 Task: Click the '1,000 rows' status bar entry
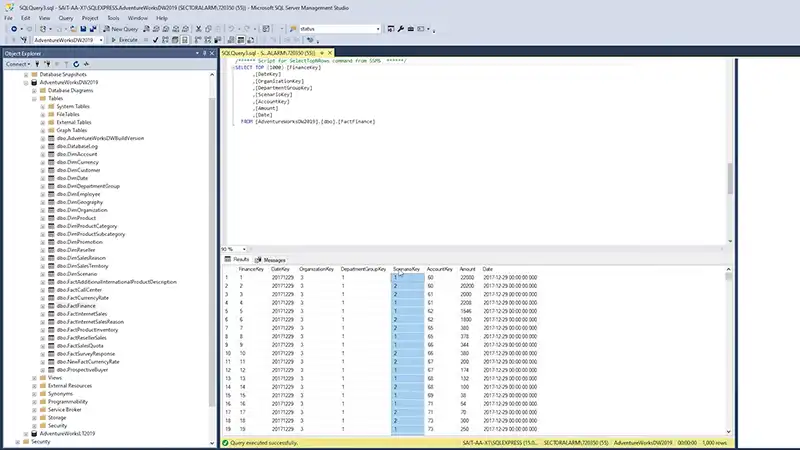tap(715, 443)
